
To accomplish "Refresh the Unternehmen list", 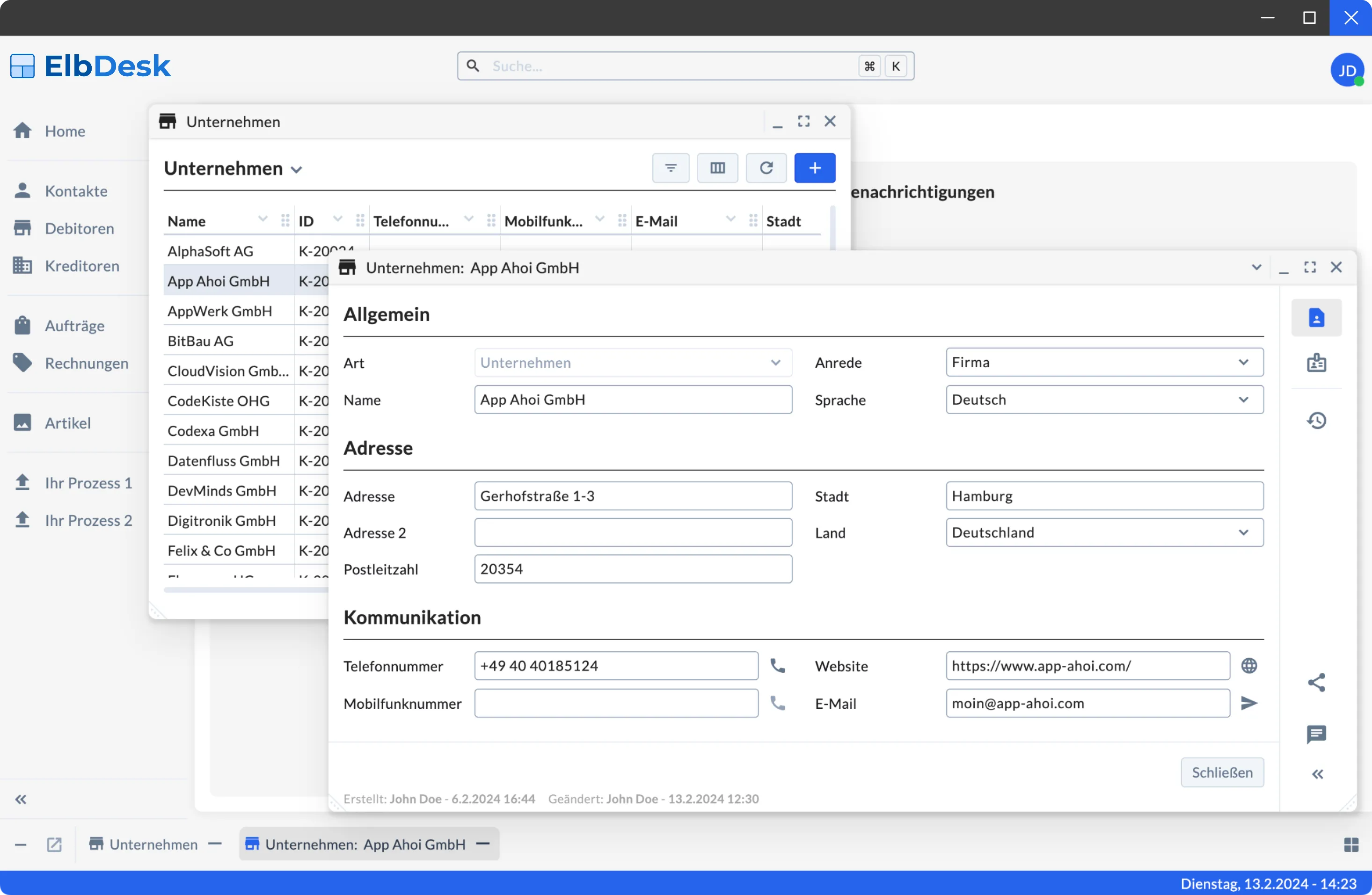I will (766, 167).
